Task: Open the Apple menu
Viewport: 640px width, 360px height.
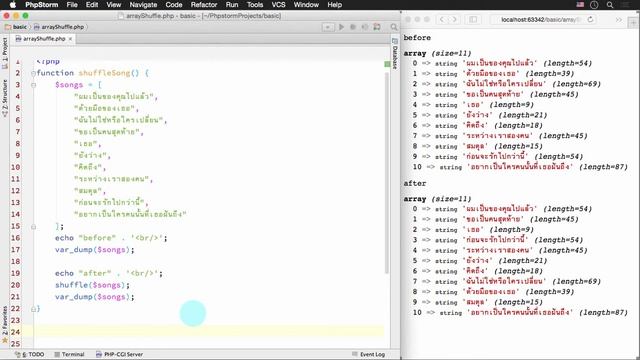Action: (13, 5)
